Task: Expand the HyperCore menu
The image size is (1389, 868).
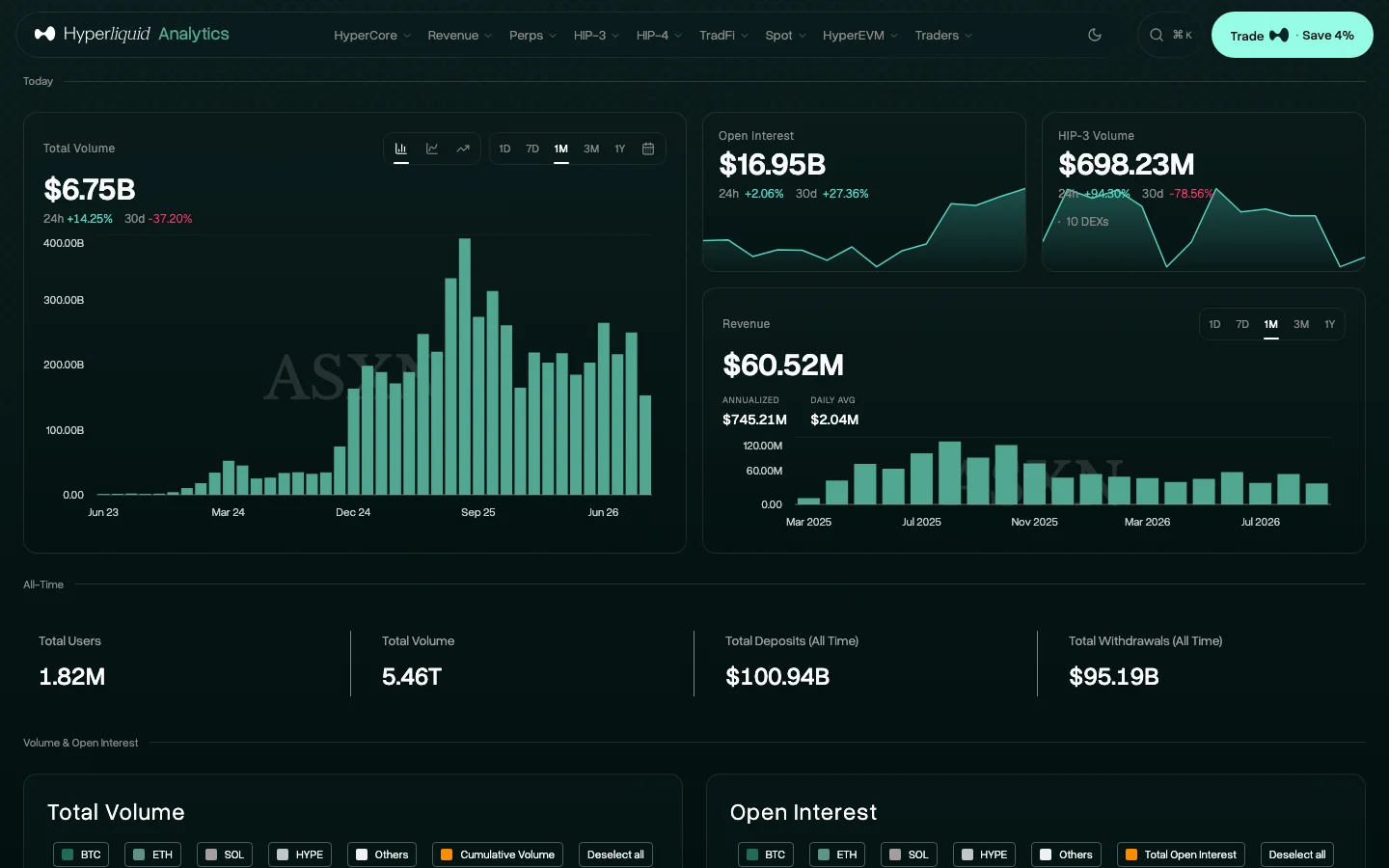Action: [372, 36]
